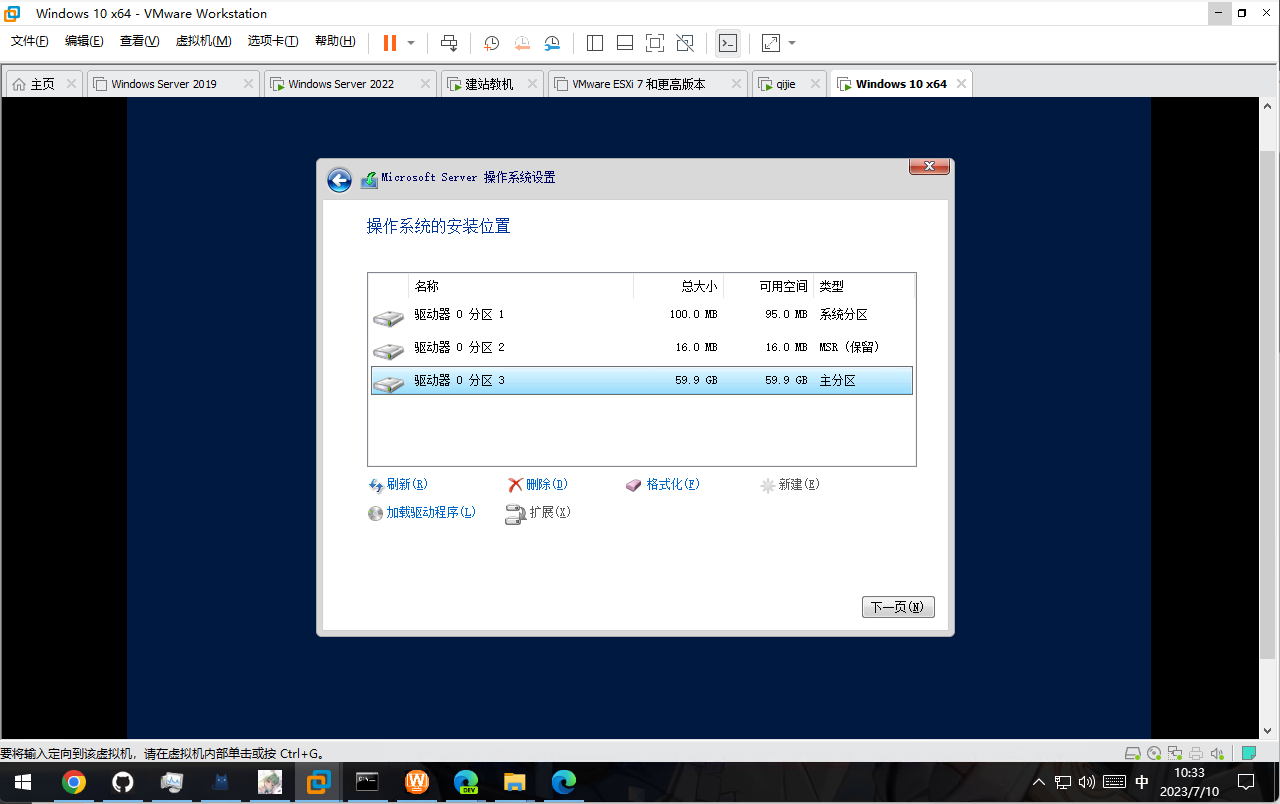Close the 建站教机 tab
The image size is (1280, 804).
coord(532,84)
